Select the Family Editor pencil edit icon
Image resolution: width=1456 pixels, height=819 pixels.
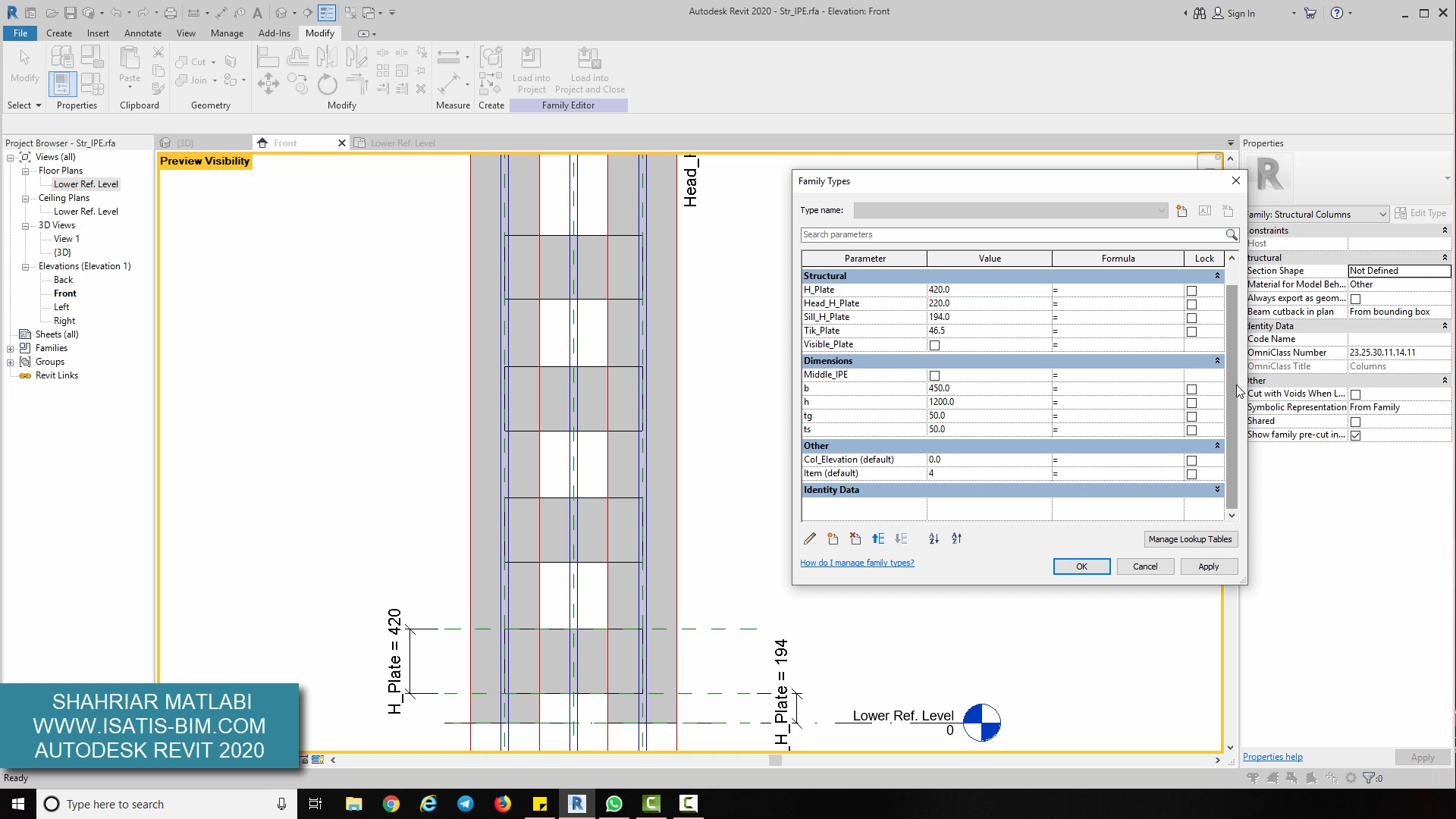(810, 539)
